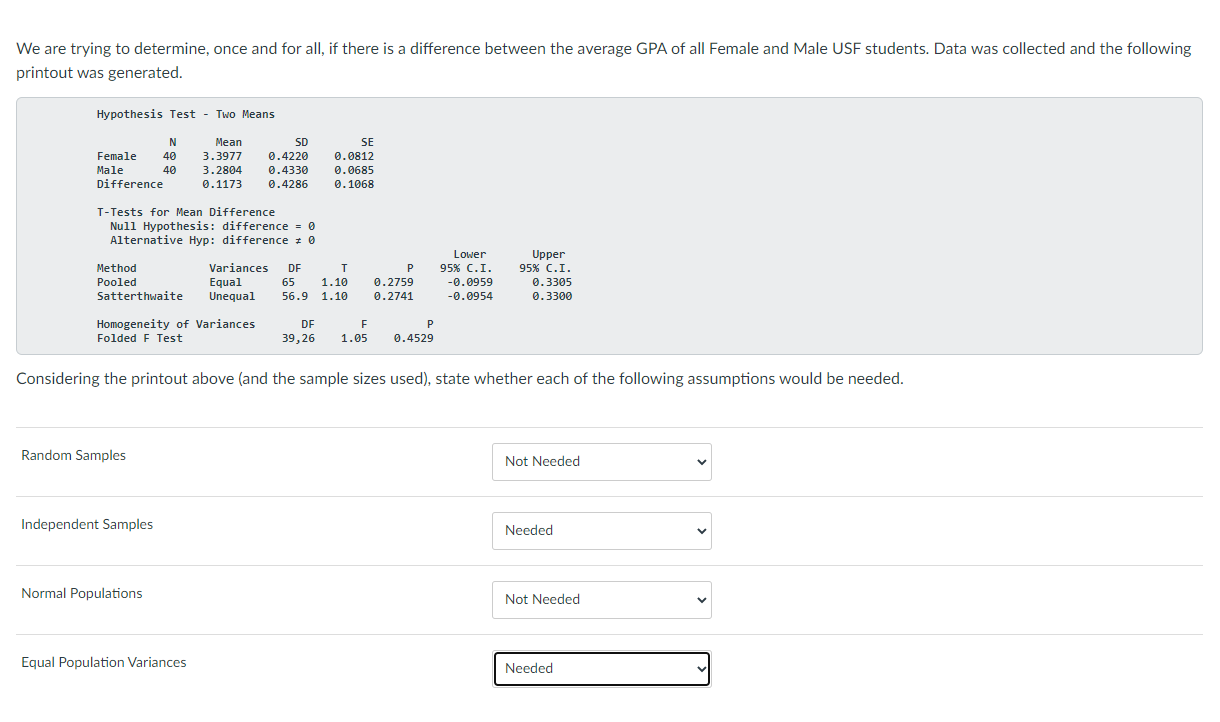Click the Homogeneity of Variances heading

[x=175, y=324]
